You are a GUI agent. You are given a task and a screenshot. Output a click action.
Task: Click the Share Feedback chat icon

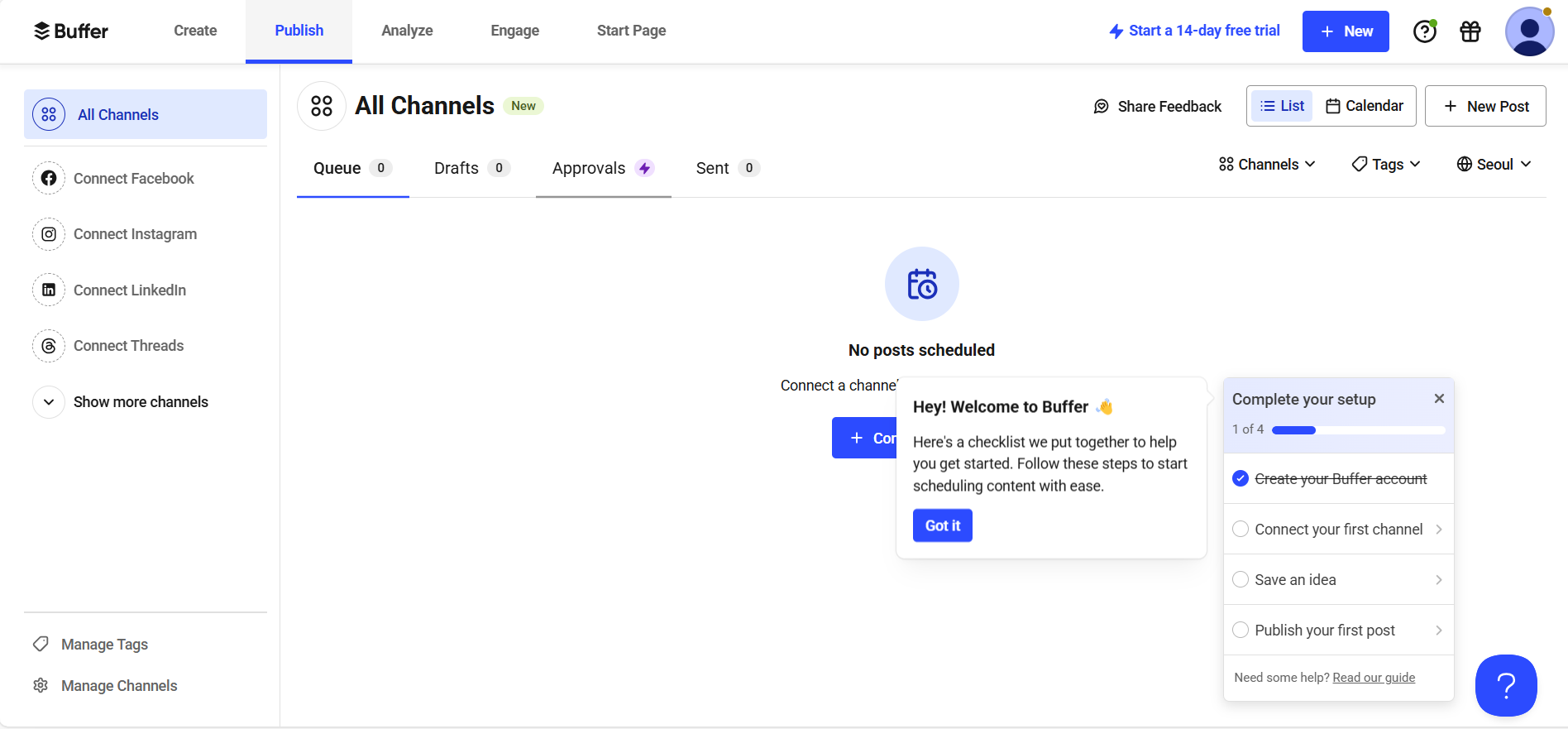(x=1101, y=107)
